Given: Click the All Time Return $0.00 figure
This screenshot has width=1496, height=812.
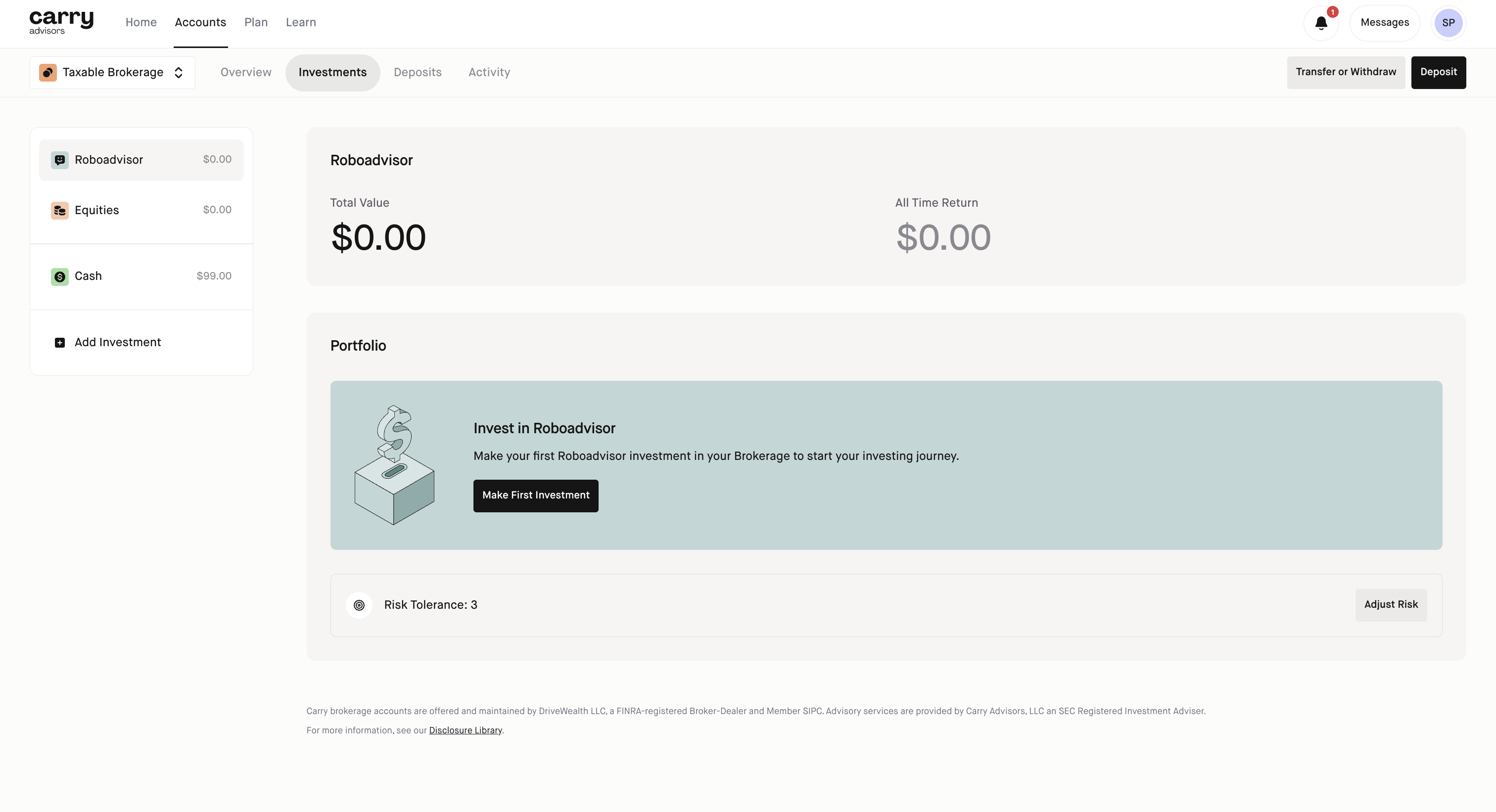Looking at the screenshot, I should pyautogui.click(x=943, y=237).
